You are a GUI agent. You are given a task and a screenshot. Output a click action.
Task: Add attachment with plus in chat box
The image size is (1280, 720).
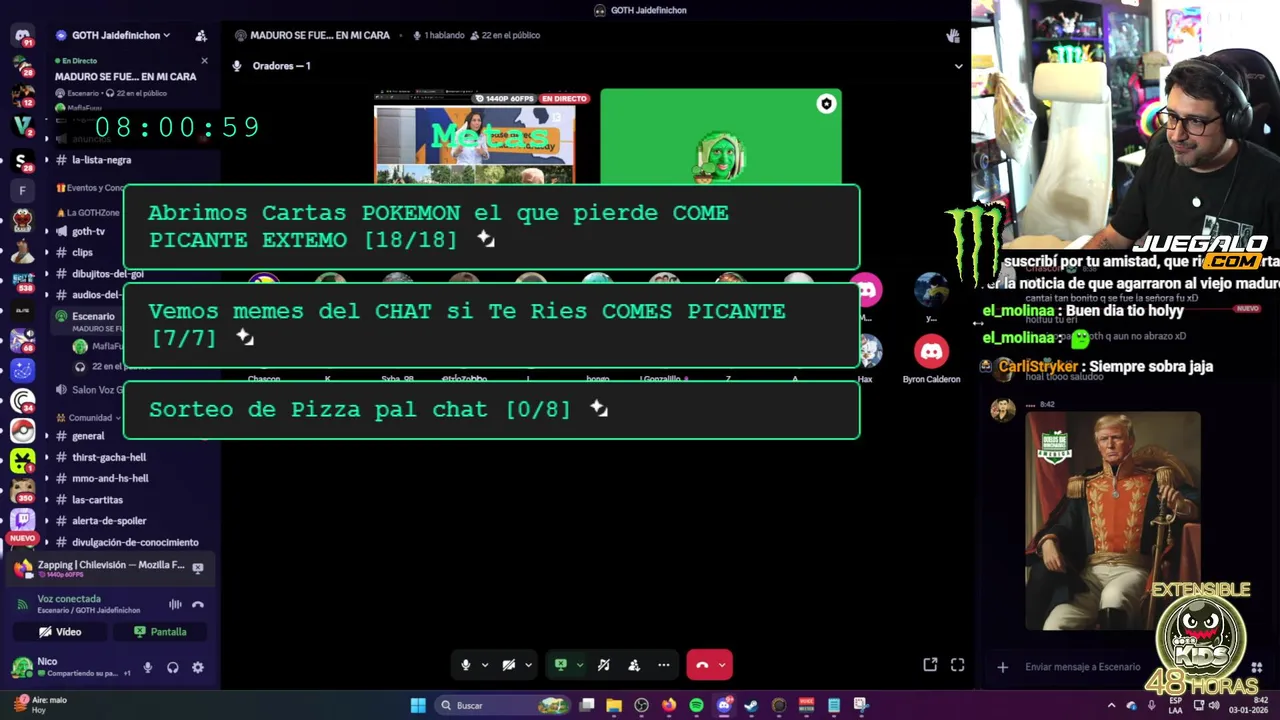click(1002, 667)
